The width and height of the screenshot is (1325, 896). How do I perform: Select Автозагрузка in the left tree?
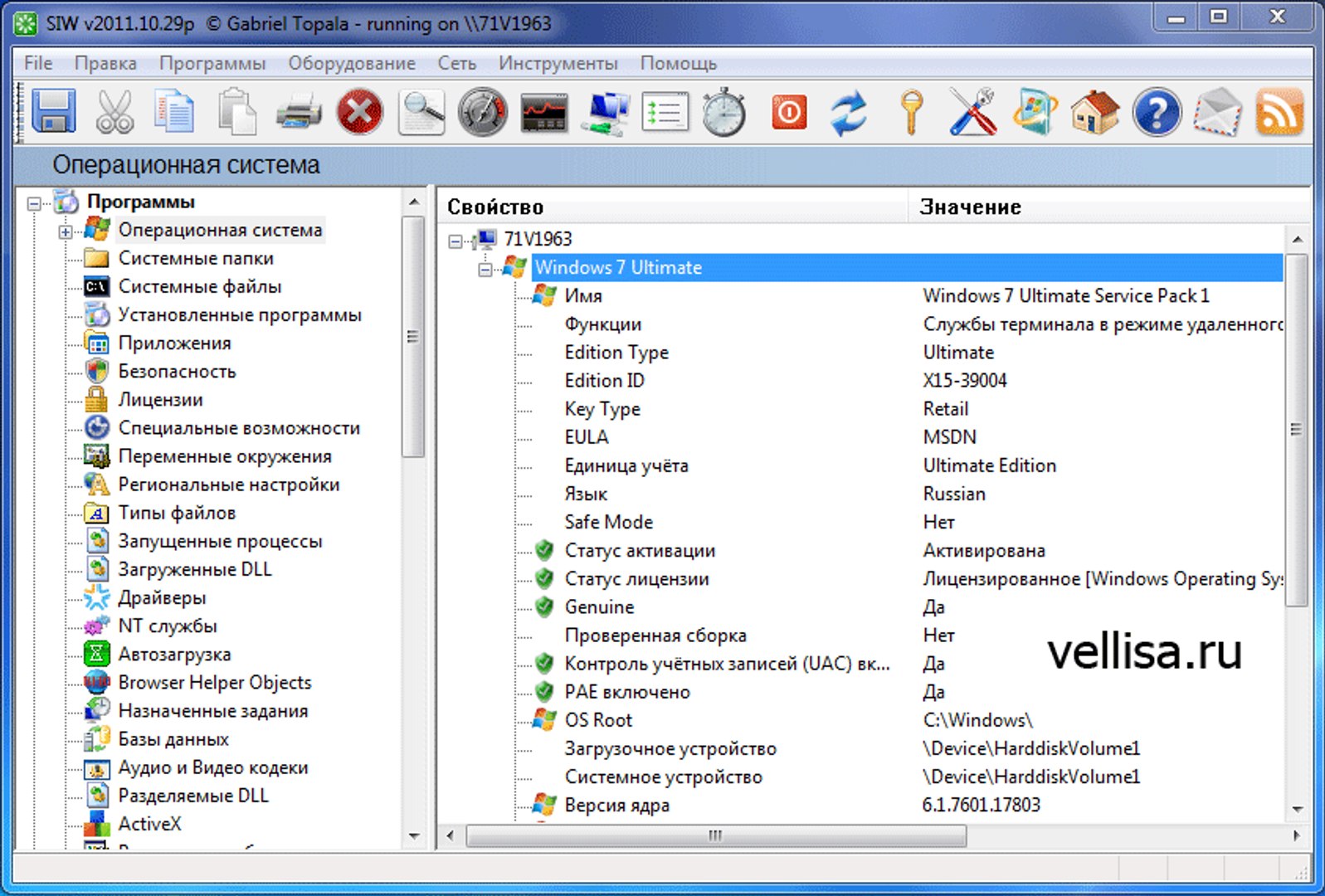pos(174,655)
